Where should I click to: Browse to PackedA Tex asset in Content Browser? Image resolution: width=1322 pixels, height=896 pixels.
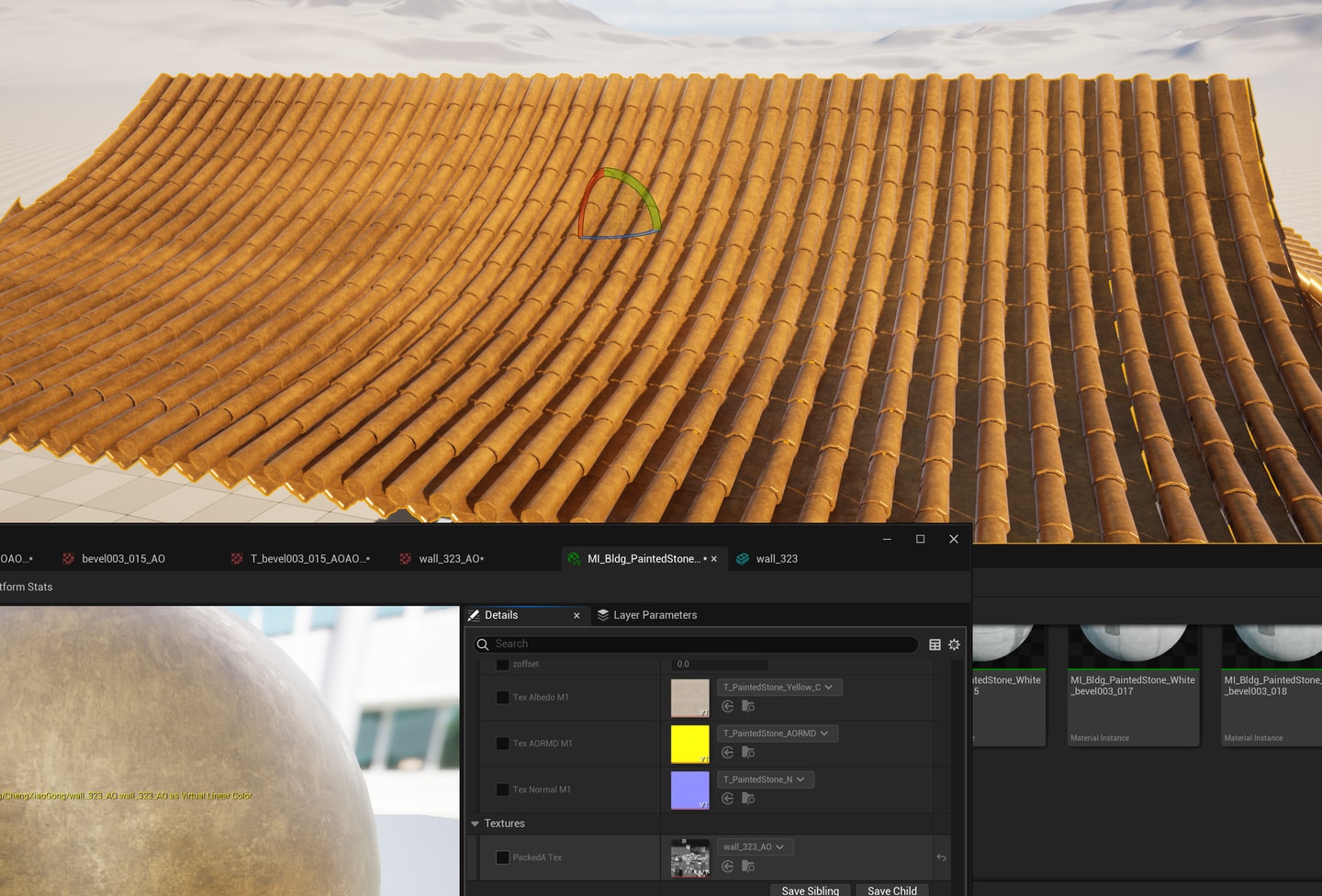[748, 866]
